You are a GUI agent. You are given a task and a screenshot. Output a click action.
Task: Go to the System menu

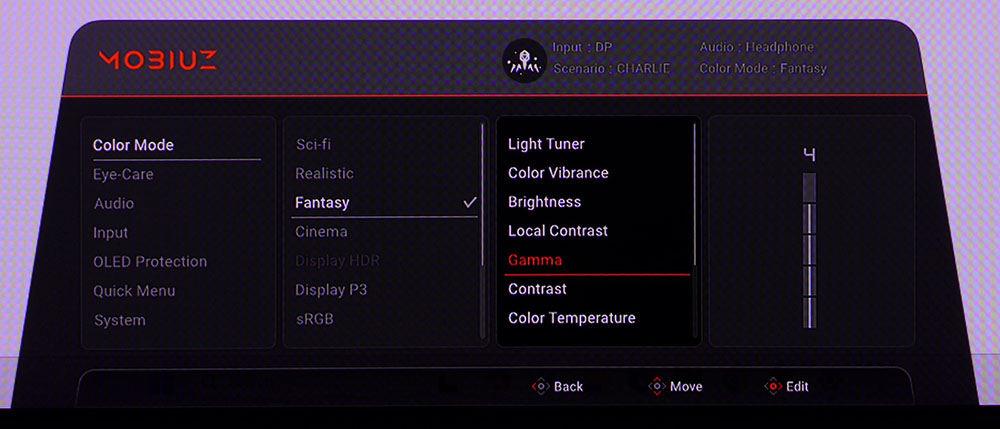[119, 320]
